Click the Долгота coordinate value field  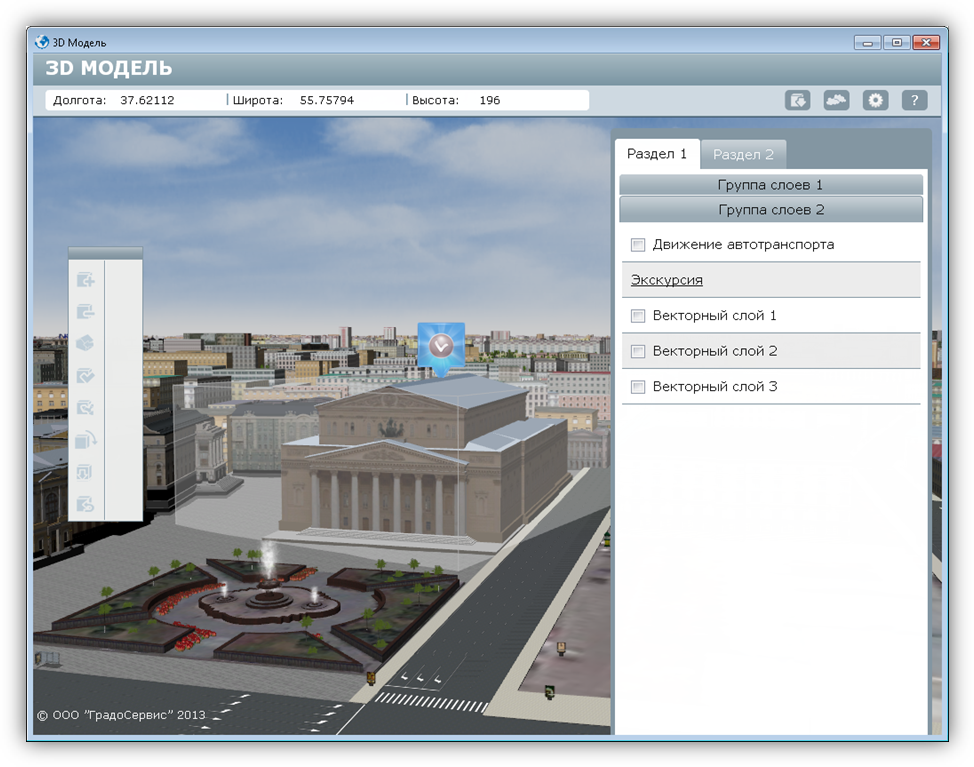147,100
